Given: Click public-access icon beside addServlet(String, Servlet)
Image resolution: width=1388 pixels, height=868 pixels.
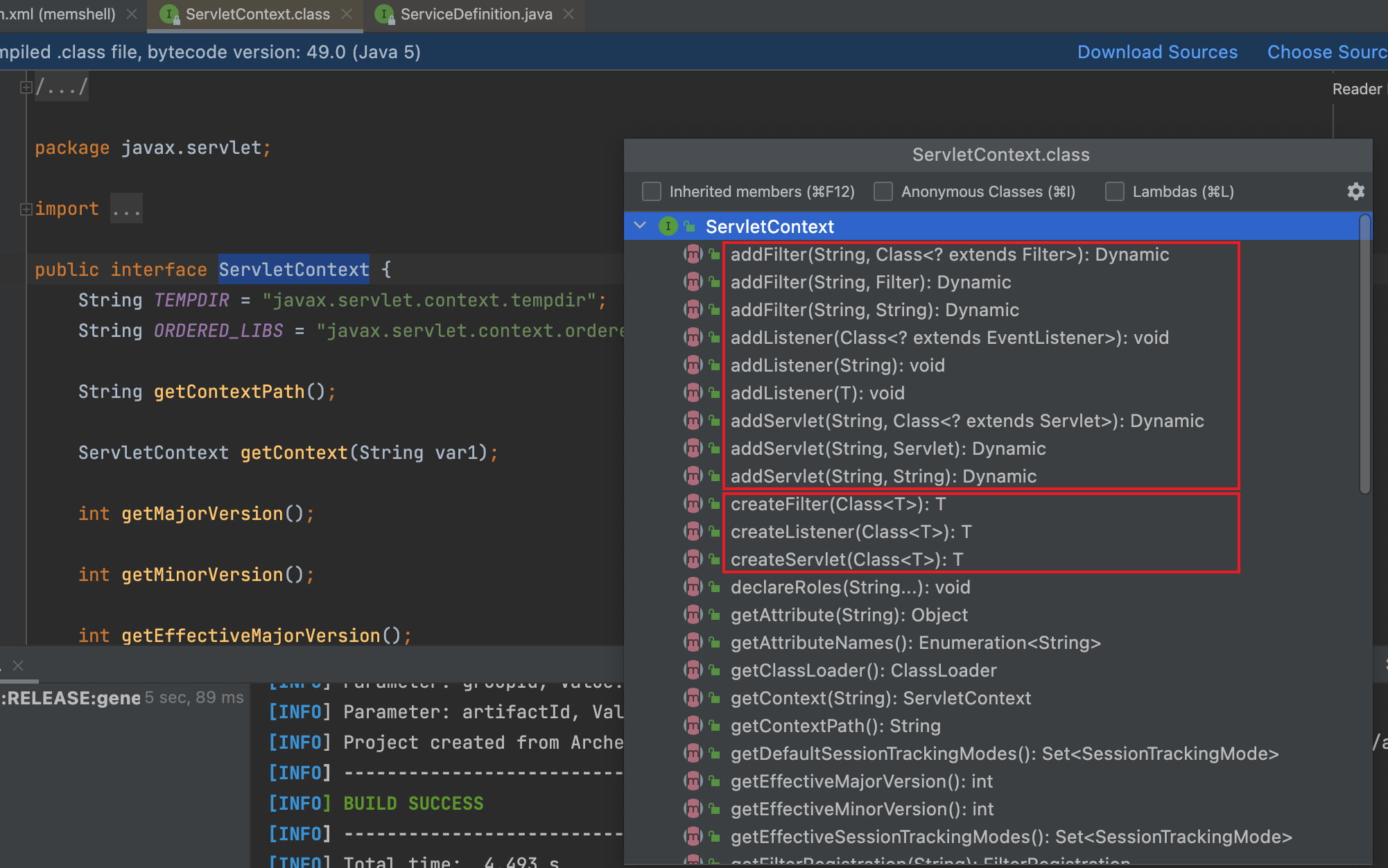Looking at the screenshot, I should [x=714, y=449].
